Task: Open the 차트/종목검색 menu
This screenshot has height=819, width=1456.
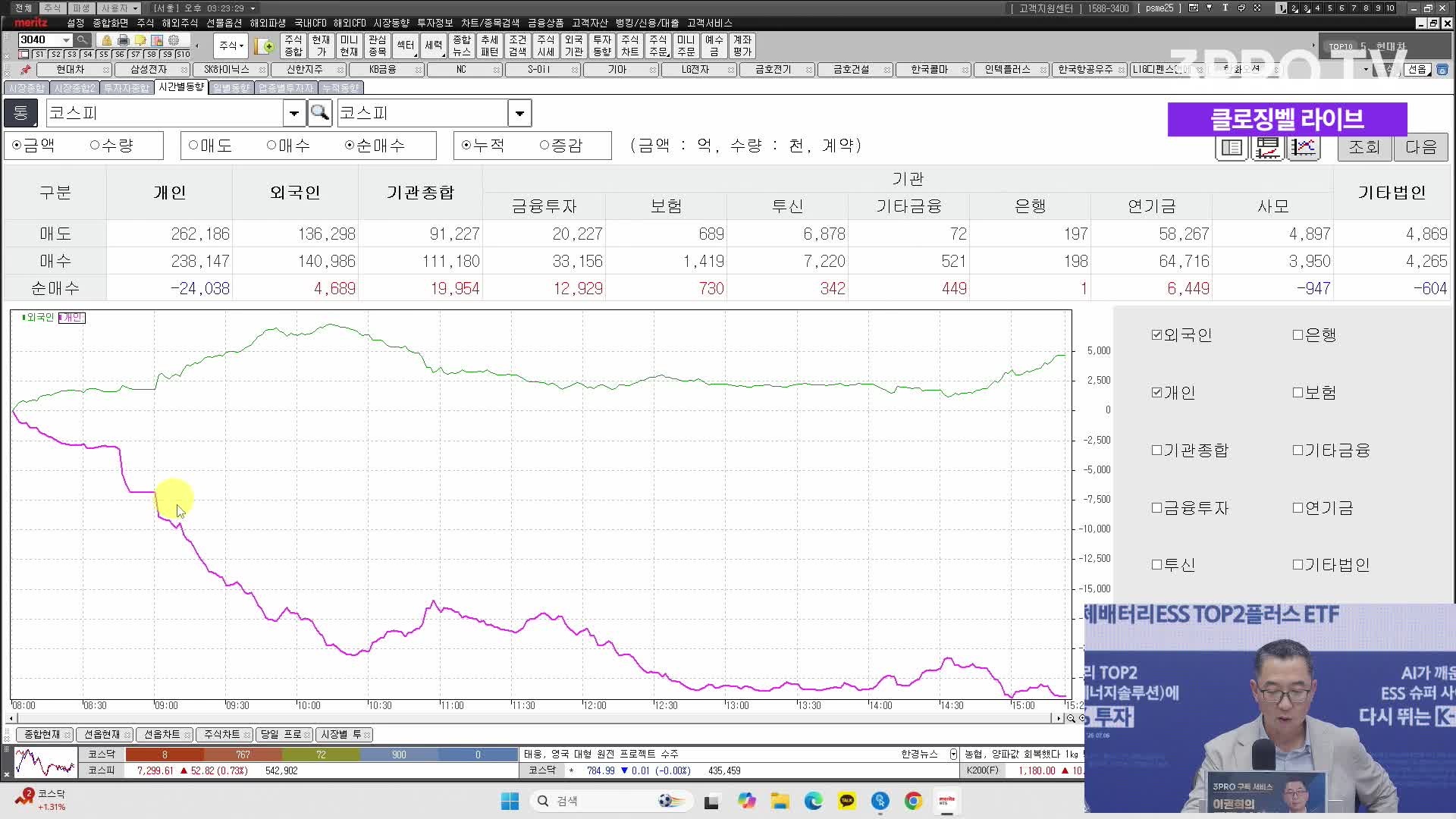Action: tap(491, 23)
